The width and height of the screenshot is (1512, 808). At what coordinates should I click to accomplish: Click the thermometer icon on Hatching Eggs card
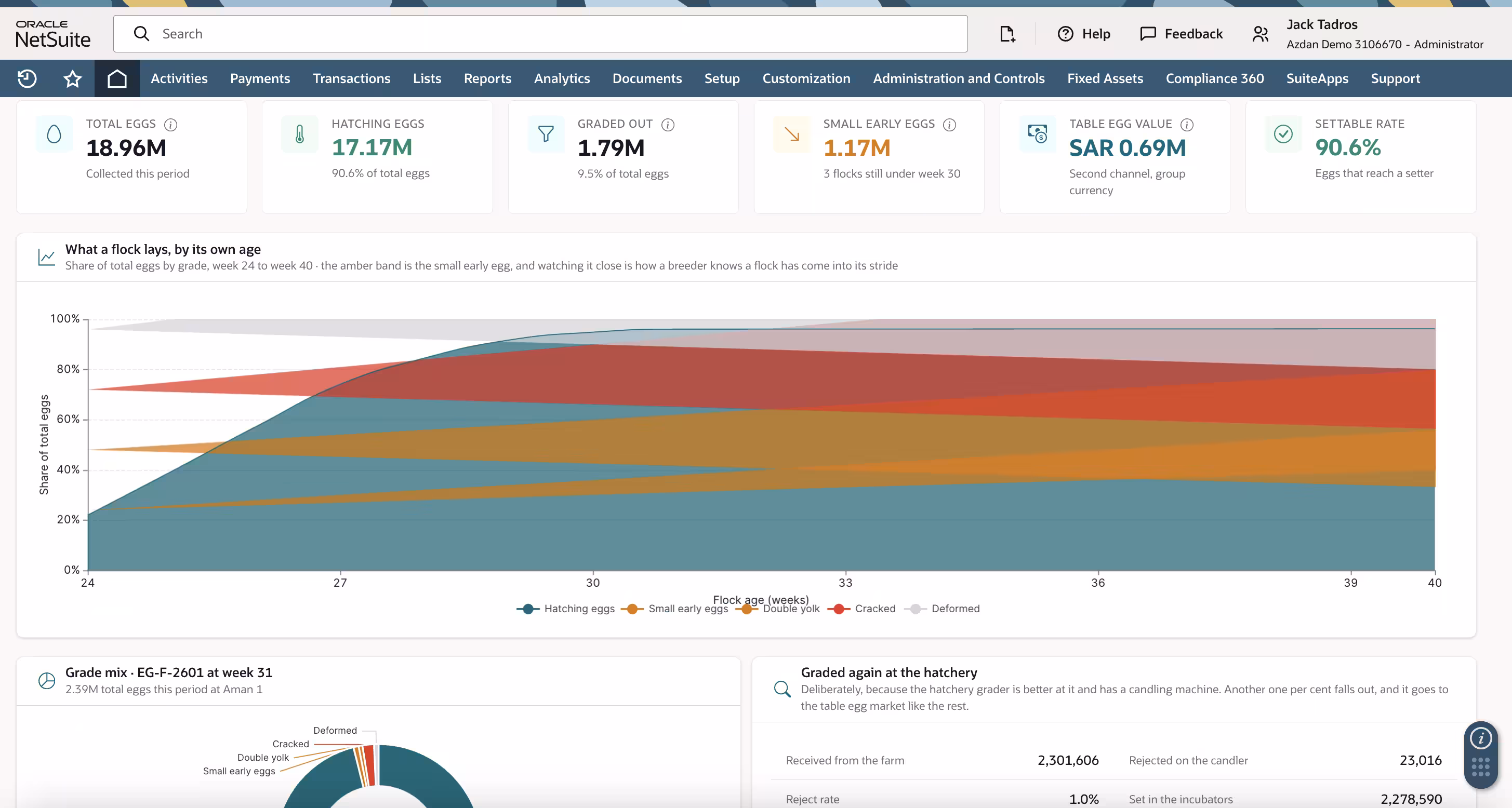click(x=300, y=134)
